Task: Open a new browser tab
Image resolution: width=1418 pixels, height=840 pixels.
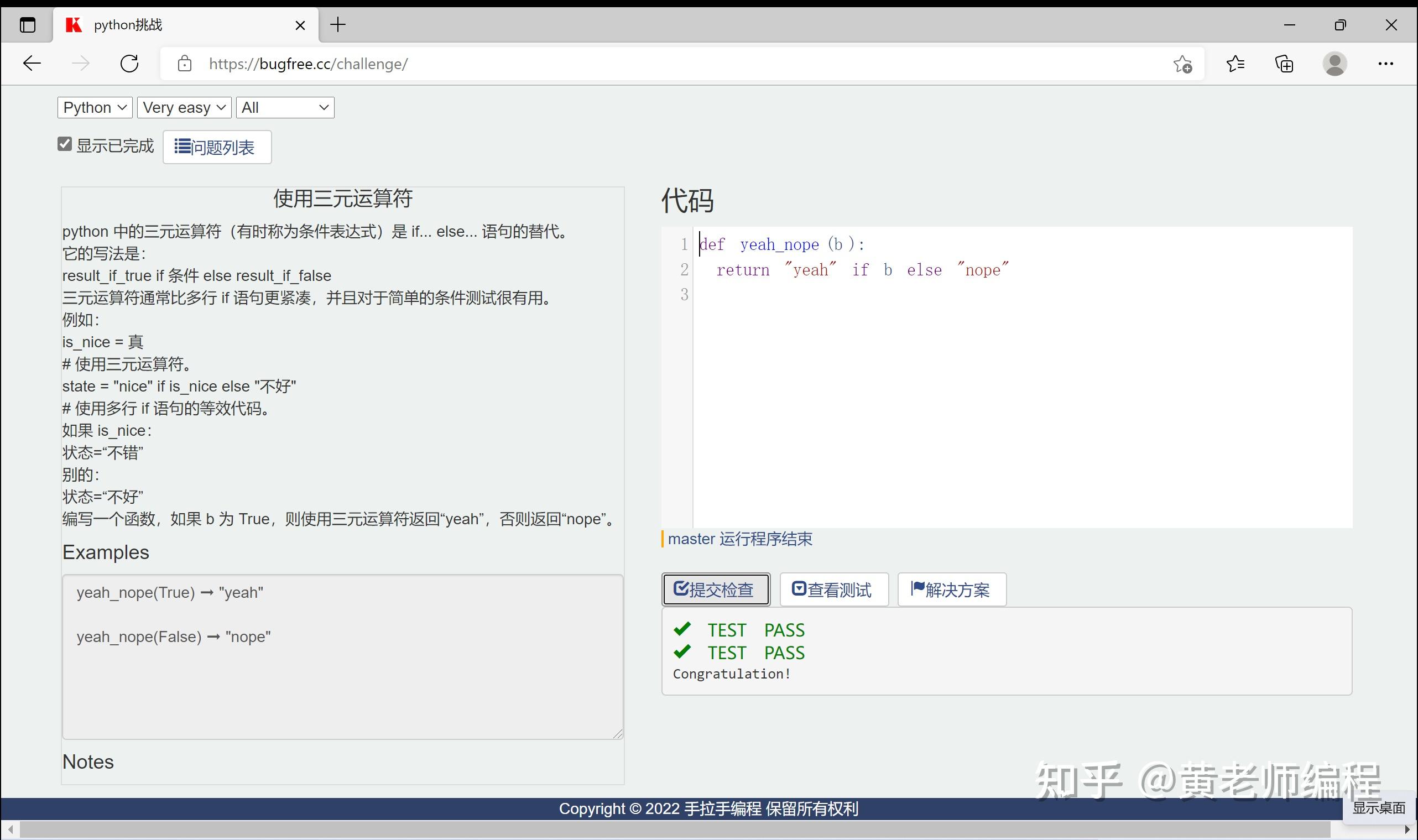Action: 338,25
